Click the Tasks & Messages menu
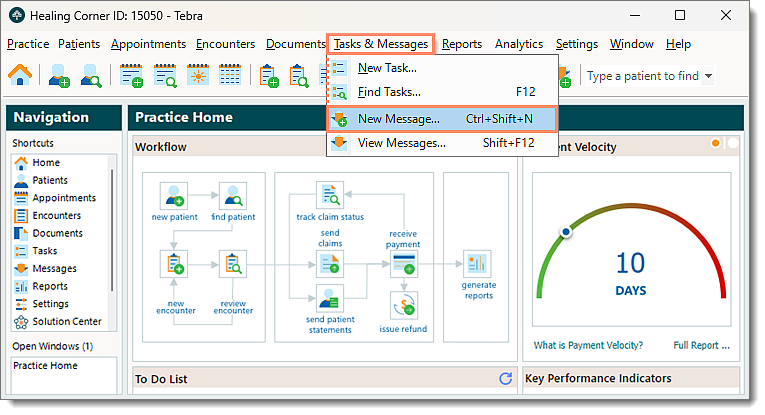This screenshot has height=415, width=765. (381, 44)
